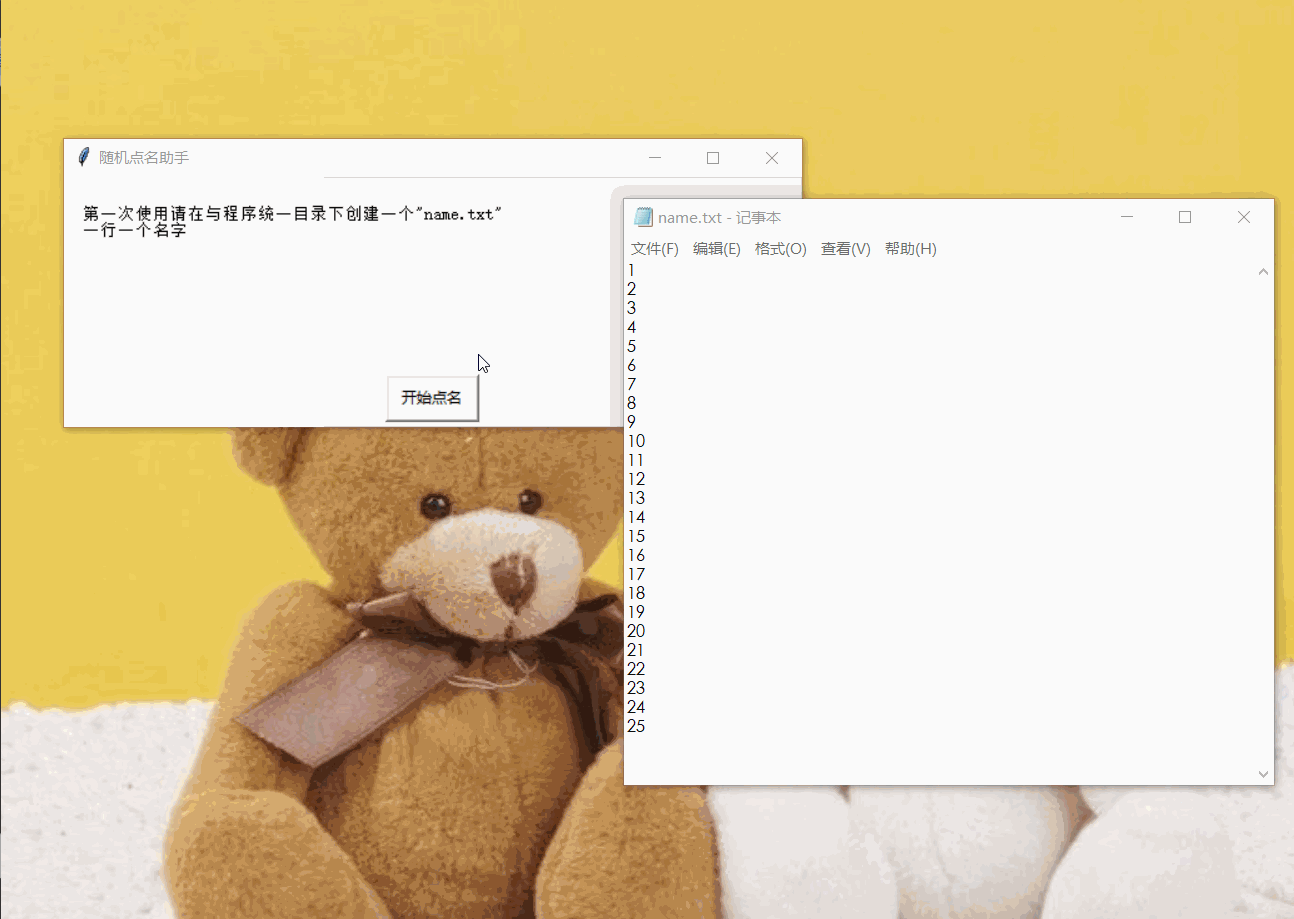Click the instruction text mentioning "name.txt"
Viewport: 1294px width, 919px height.
(x=292, y=213)
